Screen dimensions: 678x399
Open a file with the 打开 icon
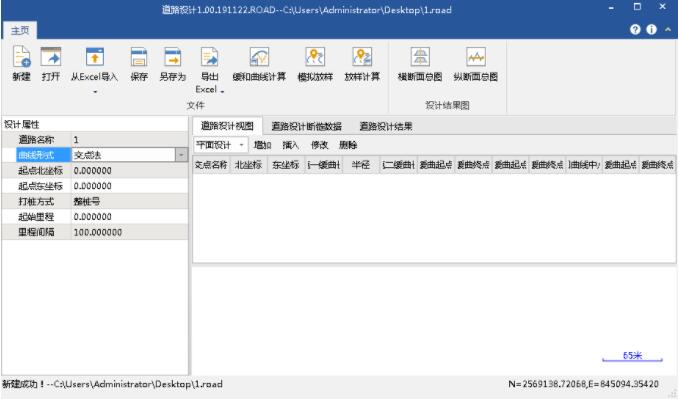pos(51,57)
